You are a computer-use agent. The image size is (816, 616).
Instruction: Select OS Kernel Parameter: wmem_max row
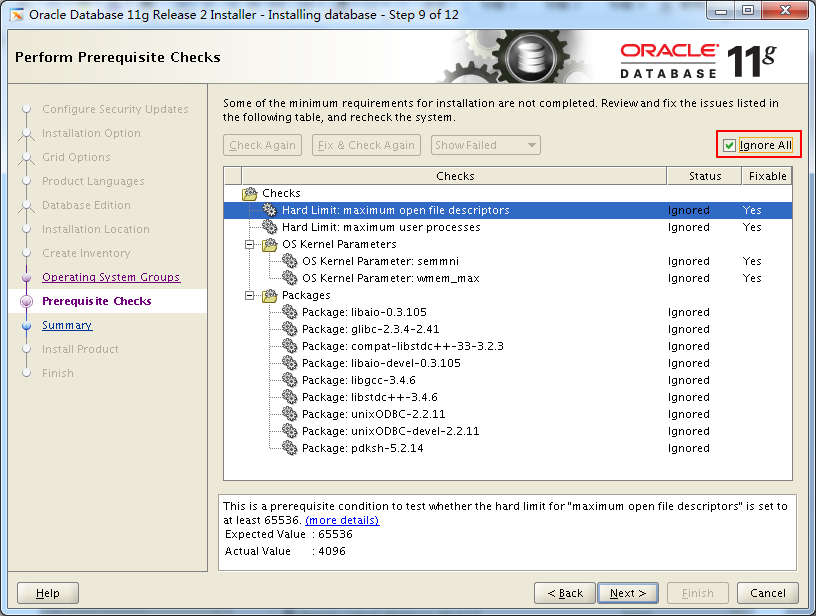(x=508, y=278)
